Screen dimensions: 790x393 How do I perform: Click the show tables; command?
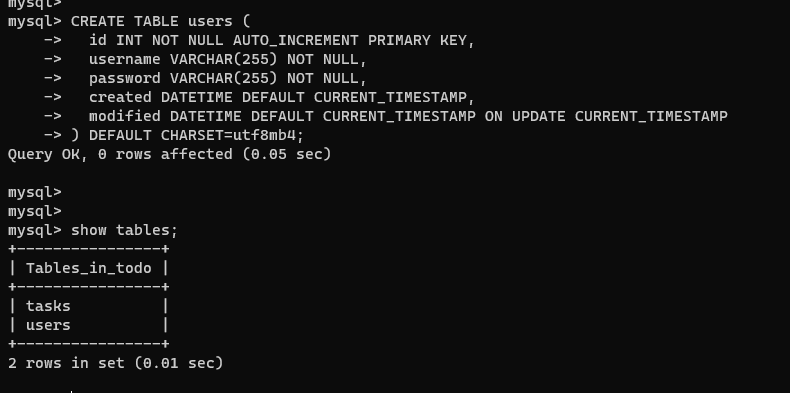point(124,230)
